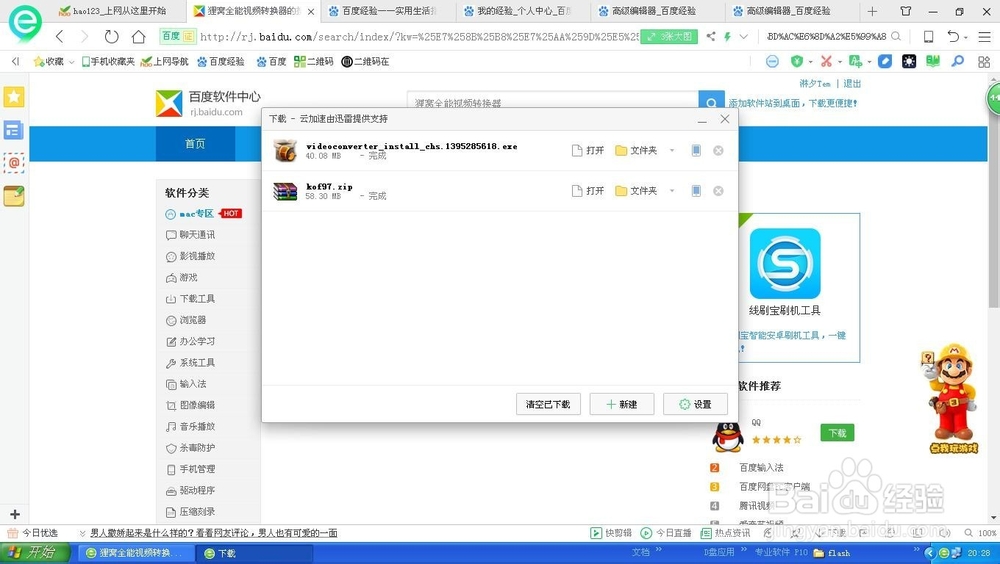Close the download dialog
Viewport: 1000px width, 564px height.
tap(724, 119)
